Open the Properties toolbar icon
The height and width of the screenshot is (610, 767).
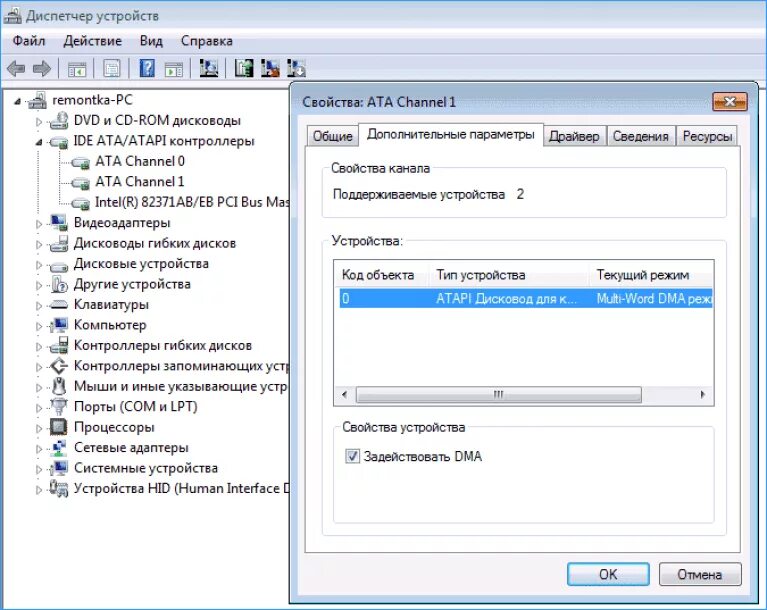112,68
